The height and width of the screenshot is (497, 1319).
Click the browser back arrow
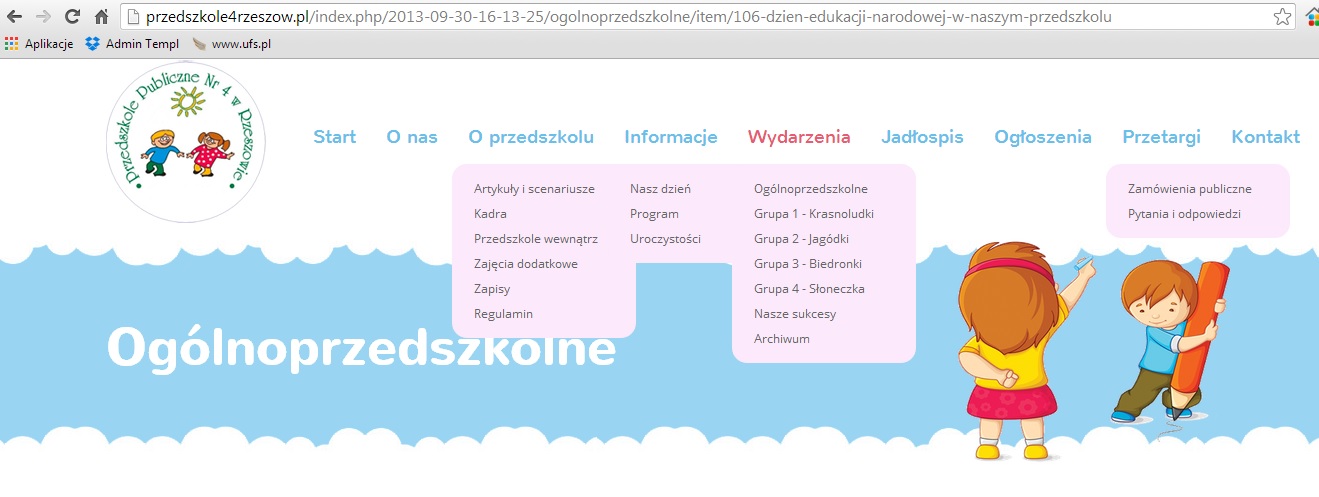14,17
